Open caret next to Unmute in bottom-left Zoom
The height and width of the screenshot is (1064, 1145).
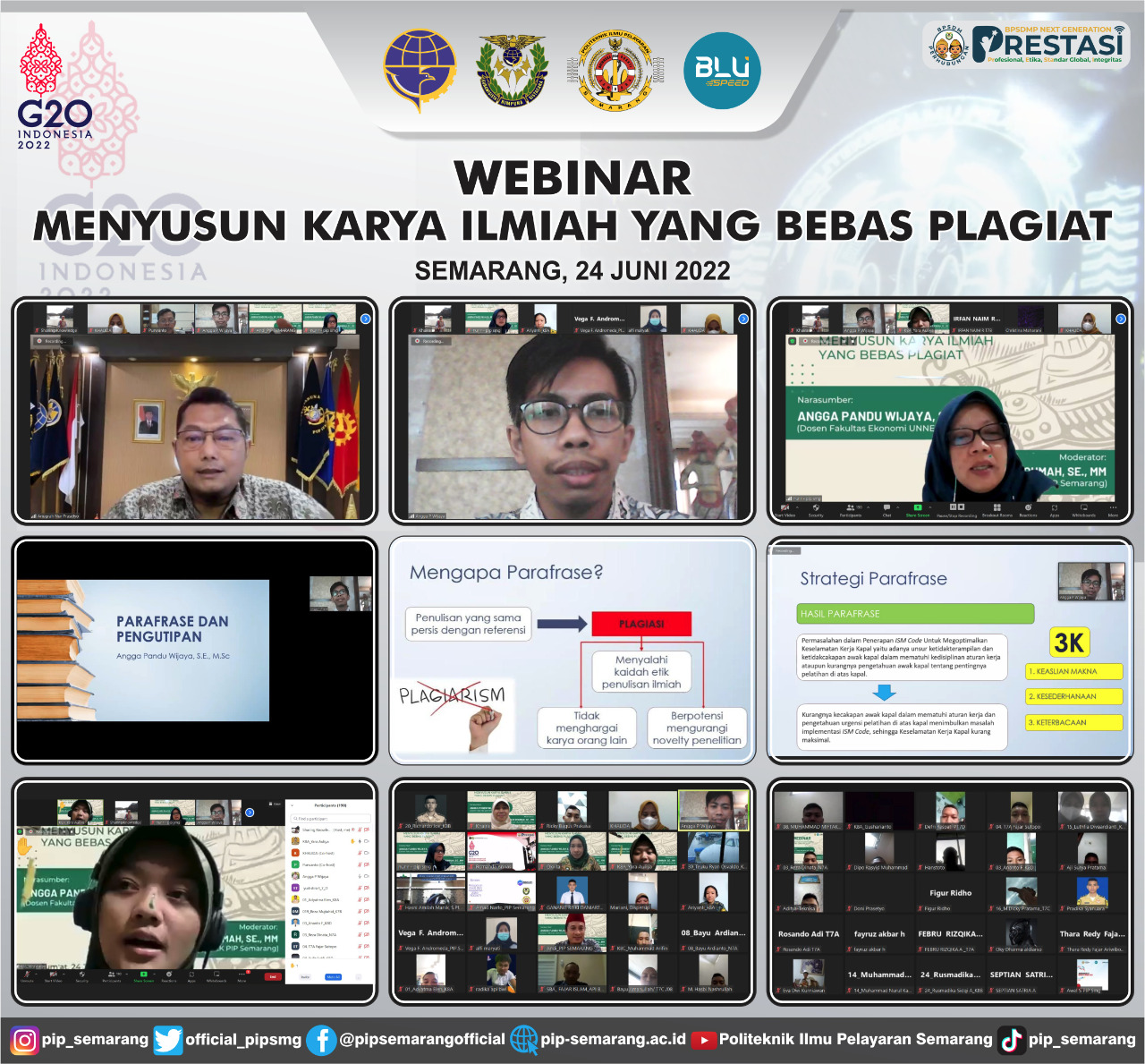(x=36, y=974)
